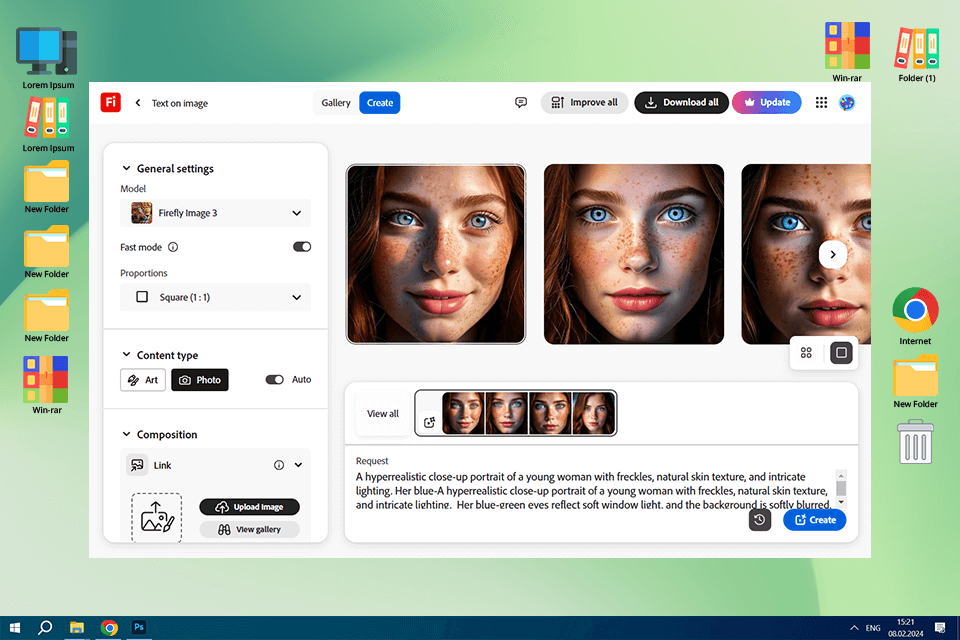Viewport: 960px width, 640px height.
Task: Open Chrome from the taskbar
Action: tap(109, 628)
